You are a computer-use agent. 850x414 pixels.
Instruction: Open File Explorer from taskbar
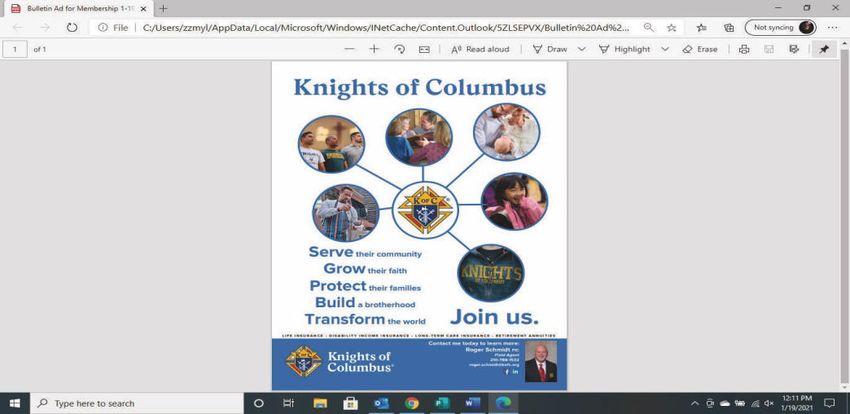320,403
